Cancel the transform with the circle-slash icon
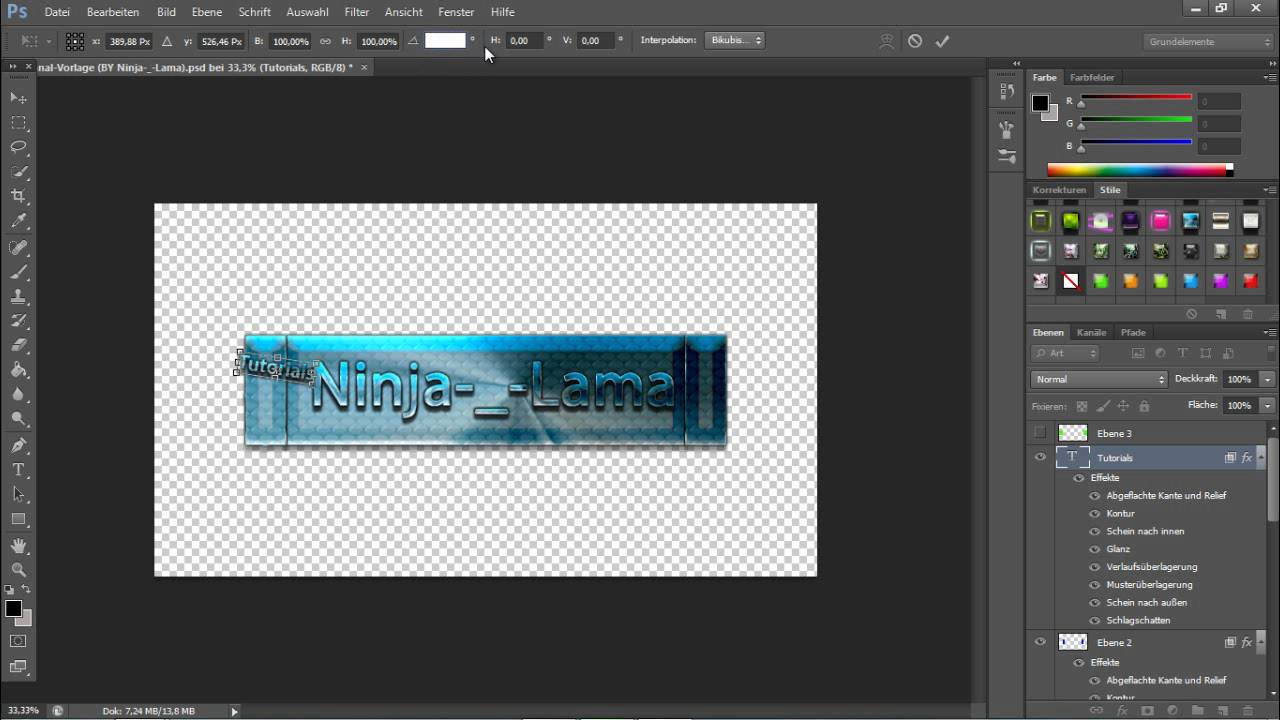The image size is (1280, 720). tap(915, 41)
